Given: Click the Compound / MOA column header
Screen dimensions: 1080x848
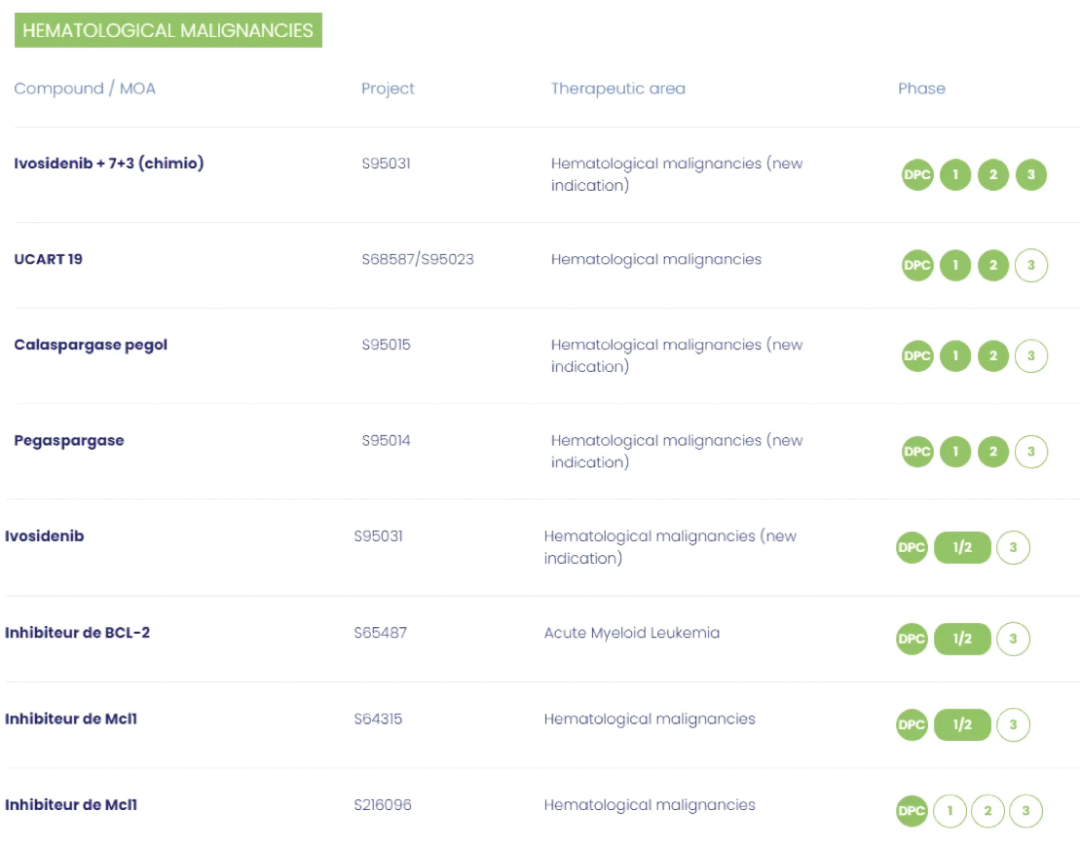Looking at the screenshot, I should [85, 88].
